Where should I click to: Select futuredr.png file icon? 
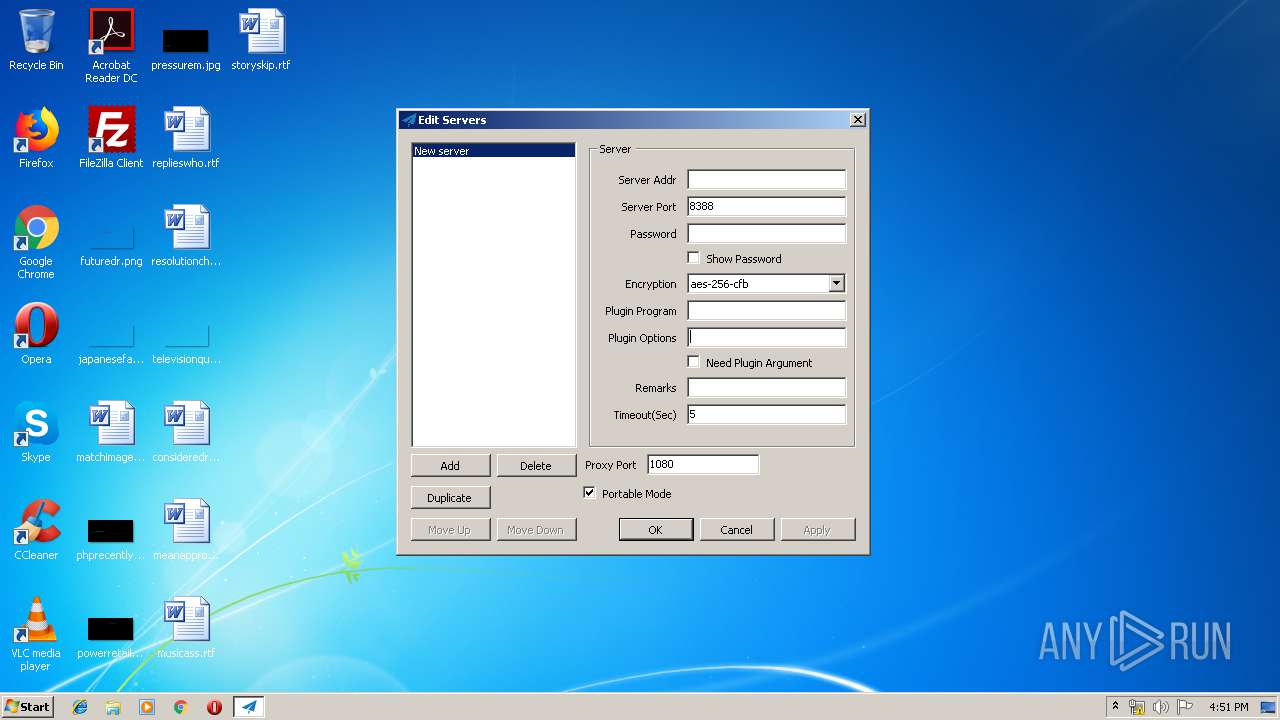111,242
